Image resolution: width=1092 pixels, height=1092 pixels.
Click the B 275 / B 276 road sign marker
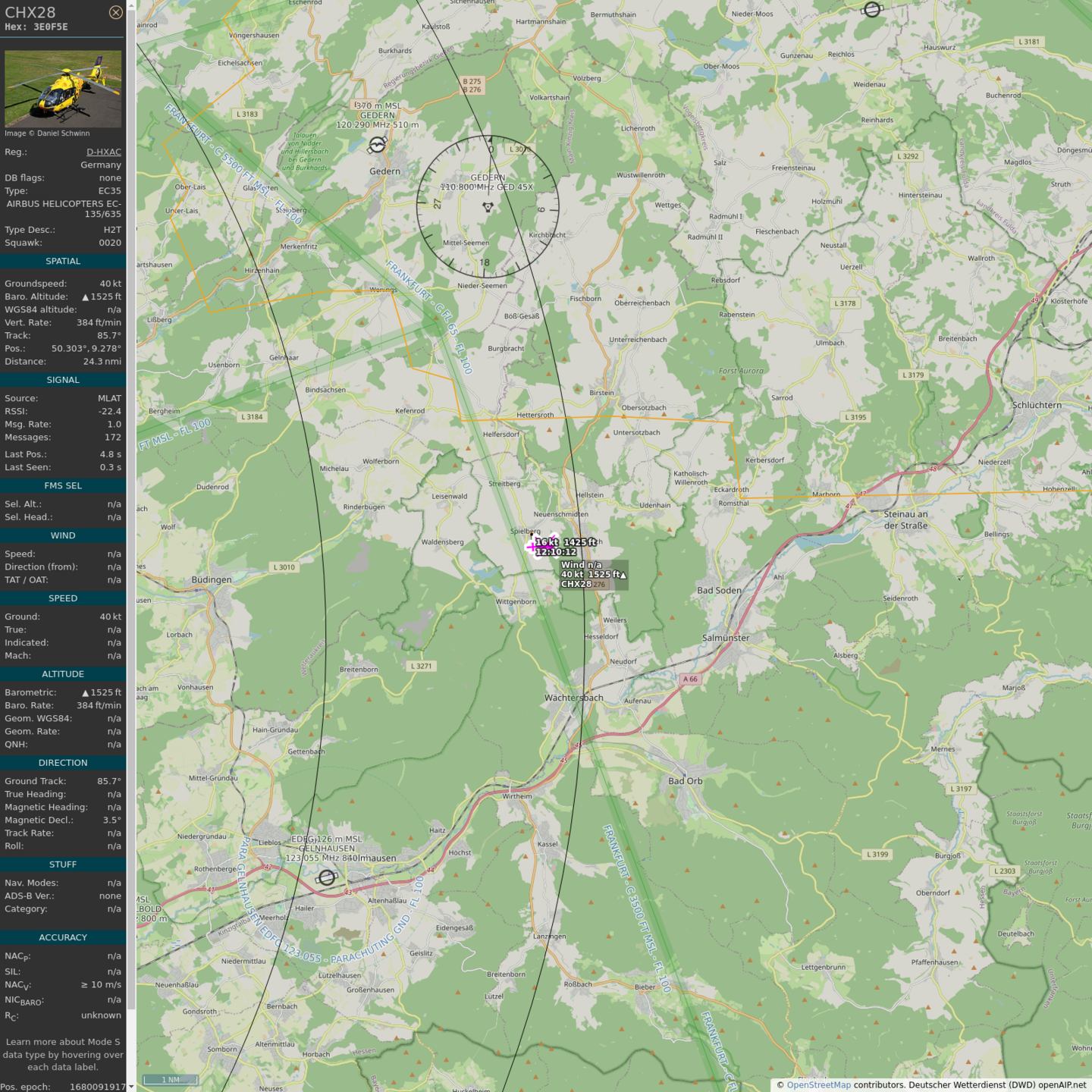472,86
